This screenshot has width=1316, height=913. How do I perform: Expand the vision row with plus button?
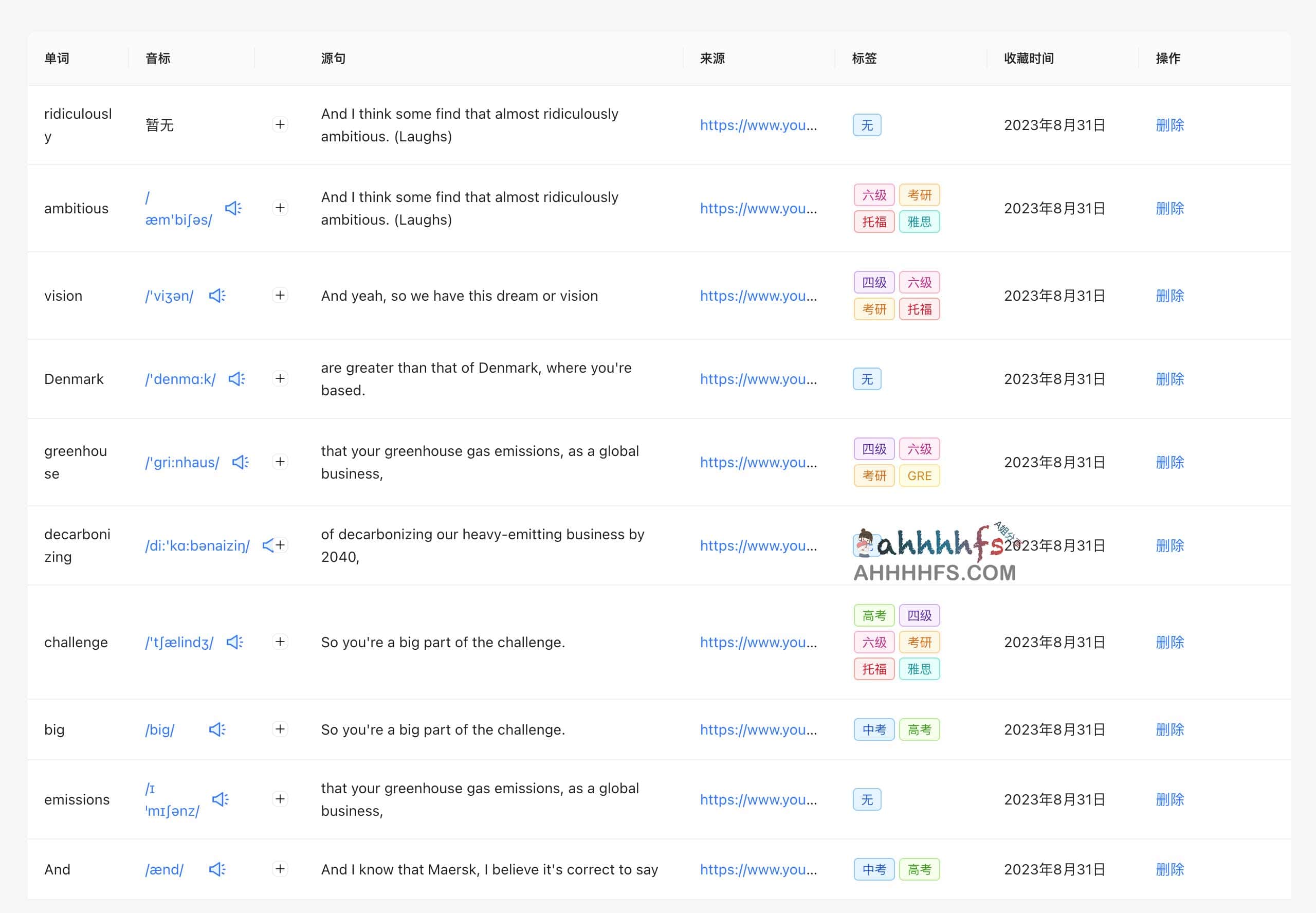point(280,295)
